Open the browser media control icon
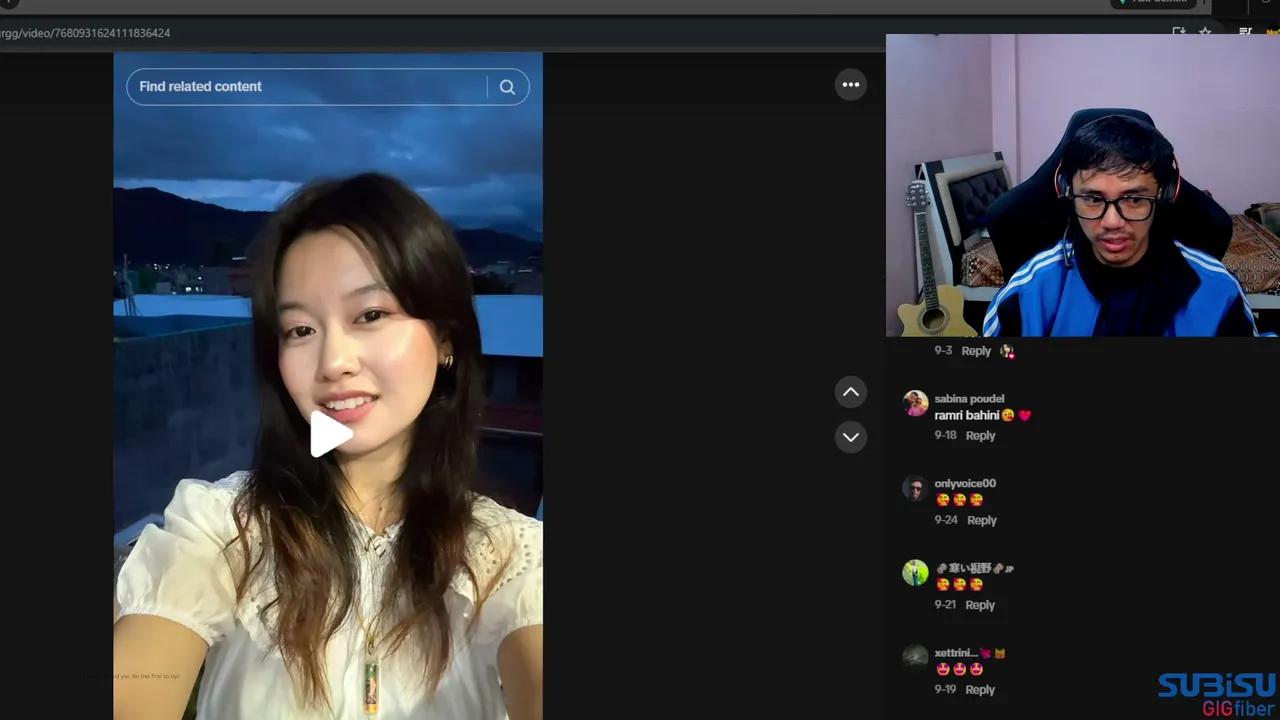This screenshot has width=1280, height=720. pyautogui.click(x=1245, y=33)
